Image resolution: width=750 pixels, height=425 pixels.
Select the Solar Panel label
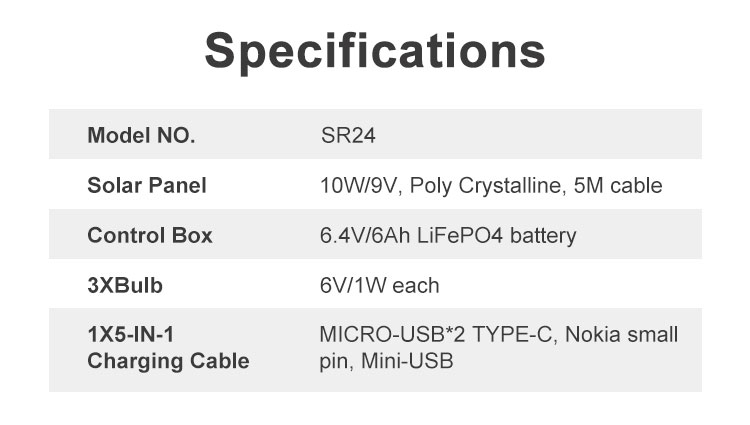click(x=147, y=185)
